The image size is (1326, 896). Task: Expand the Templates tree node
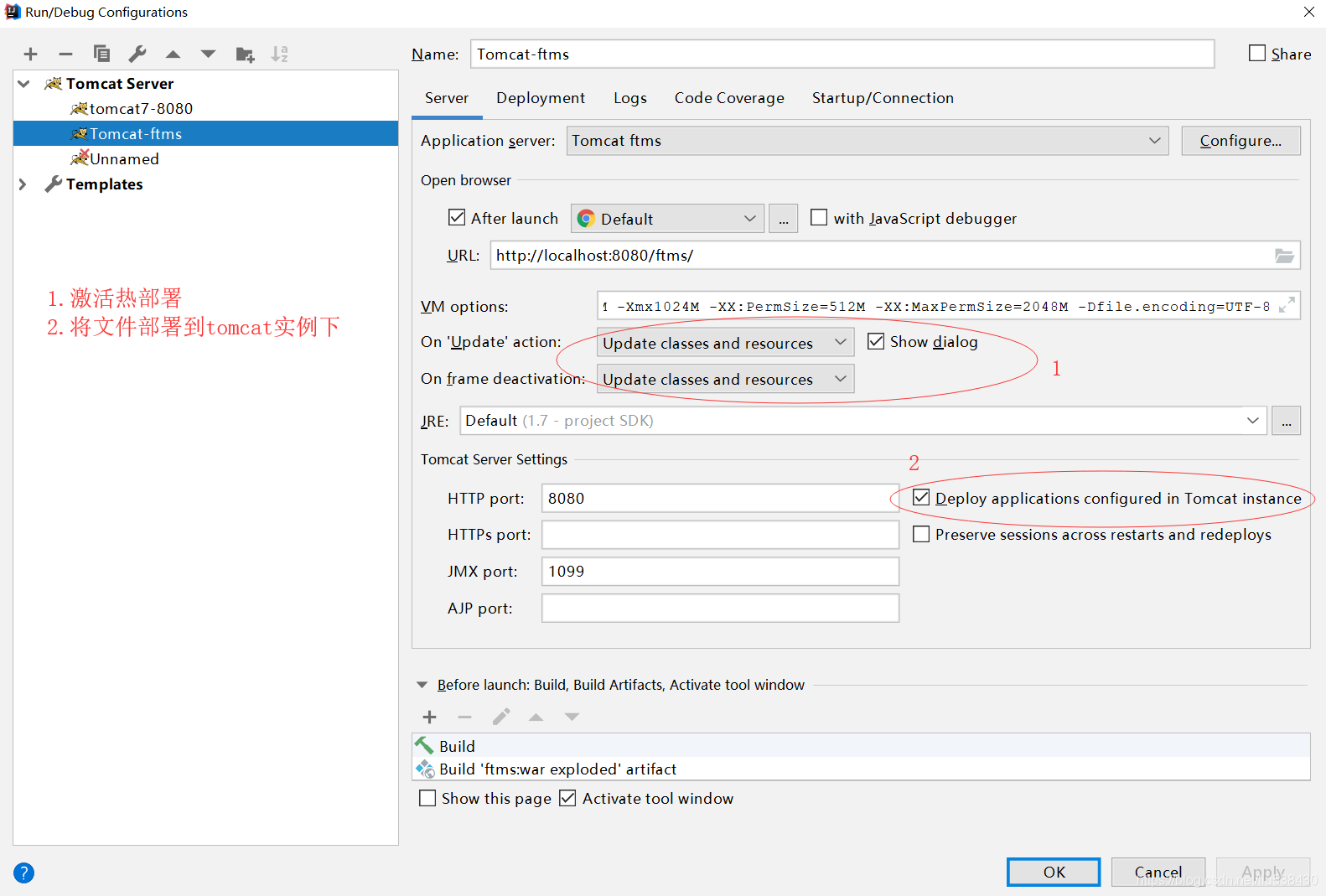point(23,184)
